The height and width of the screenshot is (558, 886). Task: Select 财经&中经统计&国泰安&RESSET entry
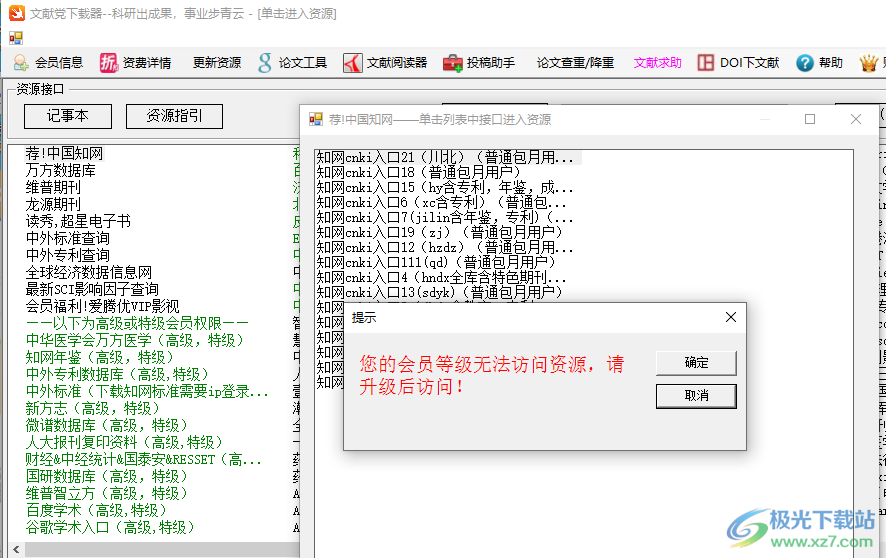144,459
